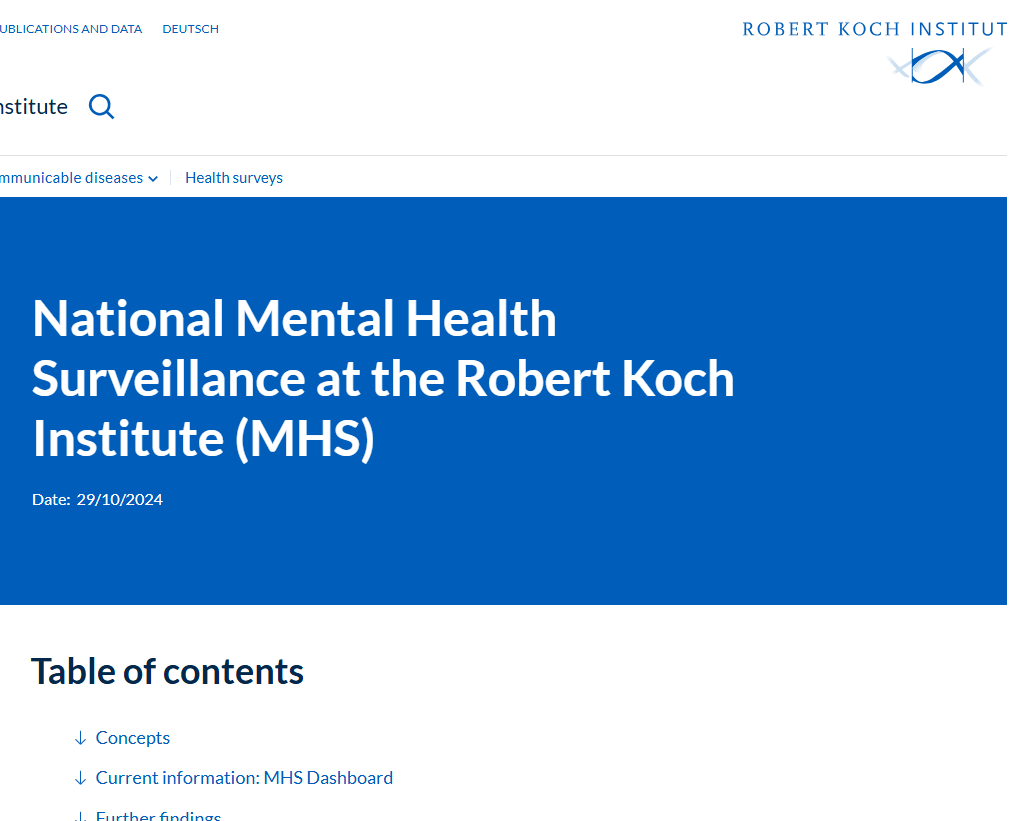Expand the communicable diseases dropdown chevron
1013x821 pixels.
(x=153, y=179)
